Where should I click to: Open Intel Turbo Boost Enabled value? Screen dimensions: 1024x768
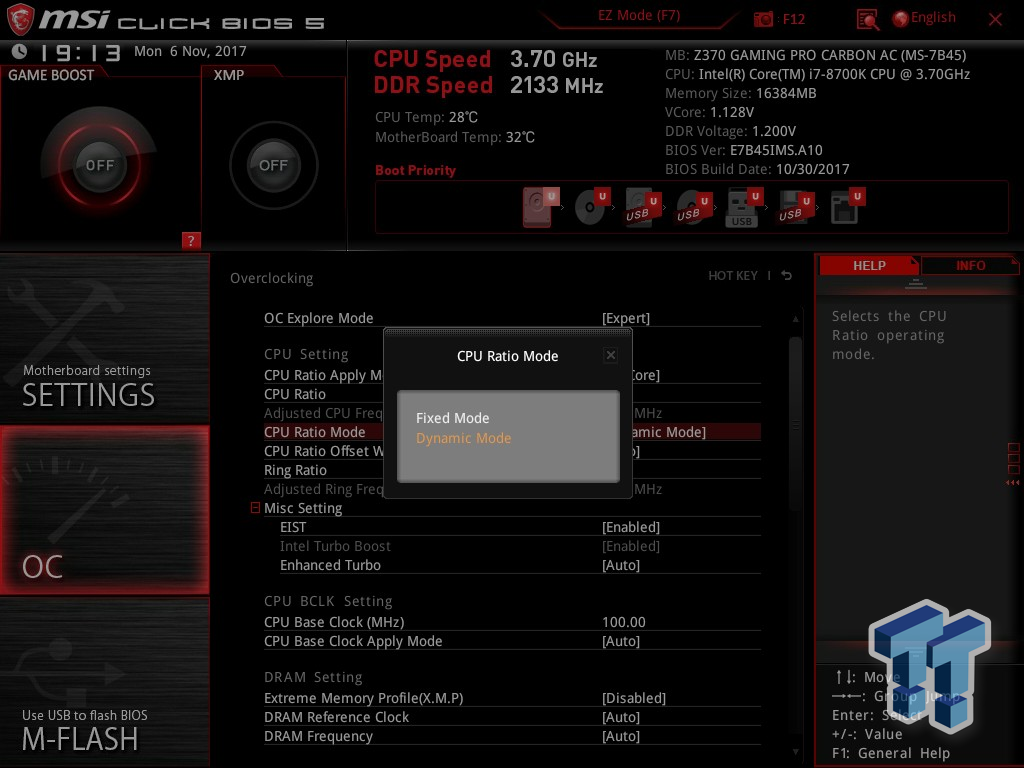pos(631,546)
